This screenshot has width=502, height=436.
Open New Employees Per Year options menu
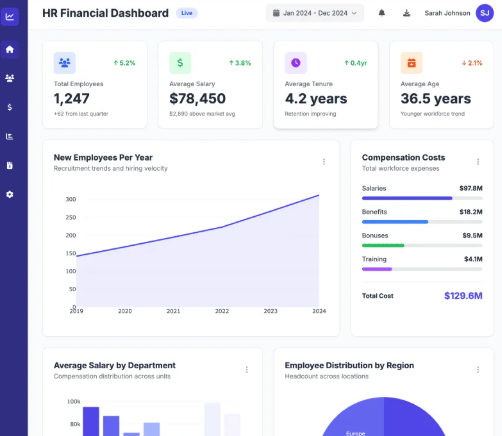(324, 162)
